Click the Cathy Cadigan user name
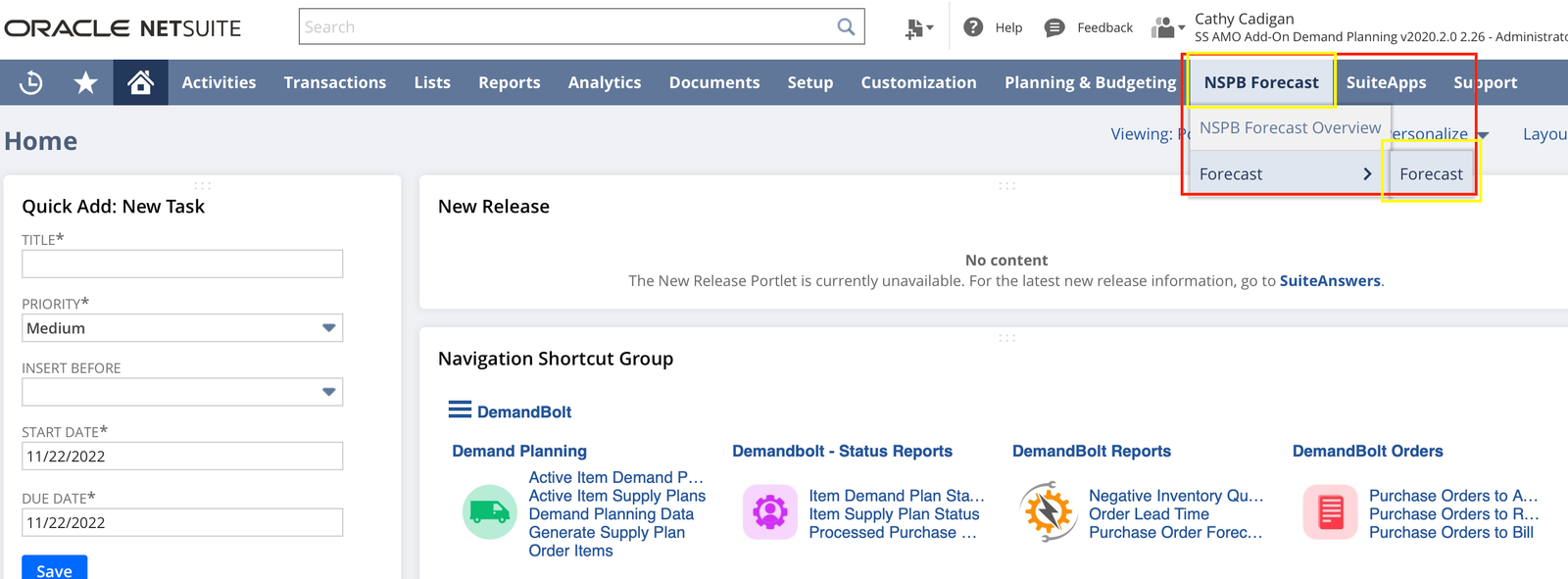The width and height of the screenshot is (1568, 579). (1244, 19)
